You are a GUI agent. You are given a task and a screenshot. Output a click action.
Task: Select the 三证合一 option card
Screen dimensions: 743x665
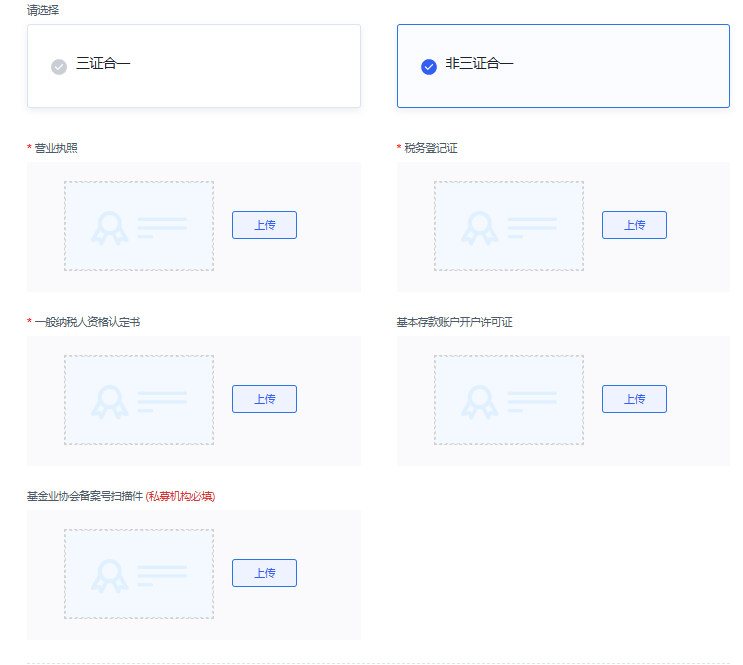pos(194,66)
